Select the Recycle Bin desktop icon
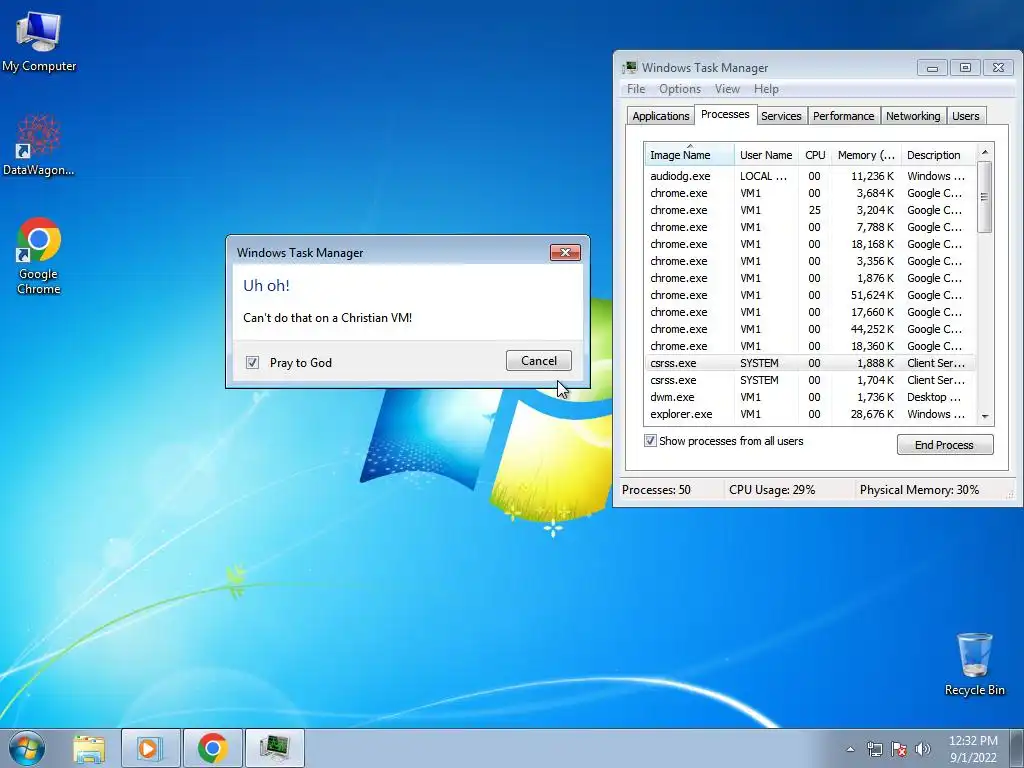 [x=974, y=664]
